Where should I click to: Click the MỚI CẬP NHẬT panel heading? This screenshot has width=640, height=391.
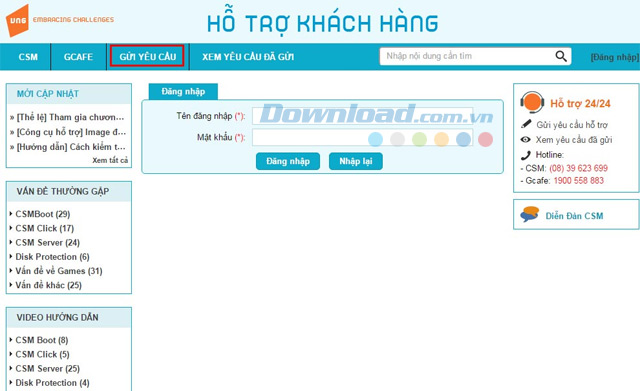48,94
